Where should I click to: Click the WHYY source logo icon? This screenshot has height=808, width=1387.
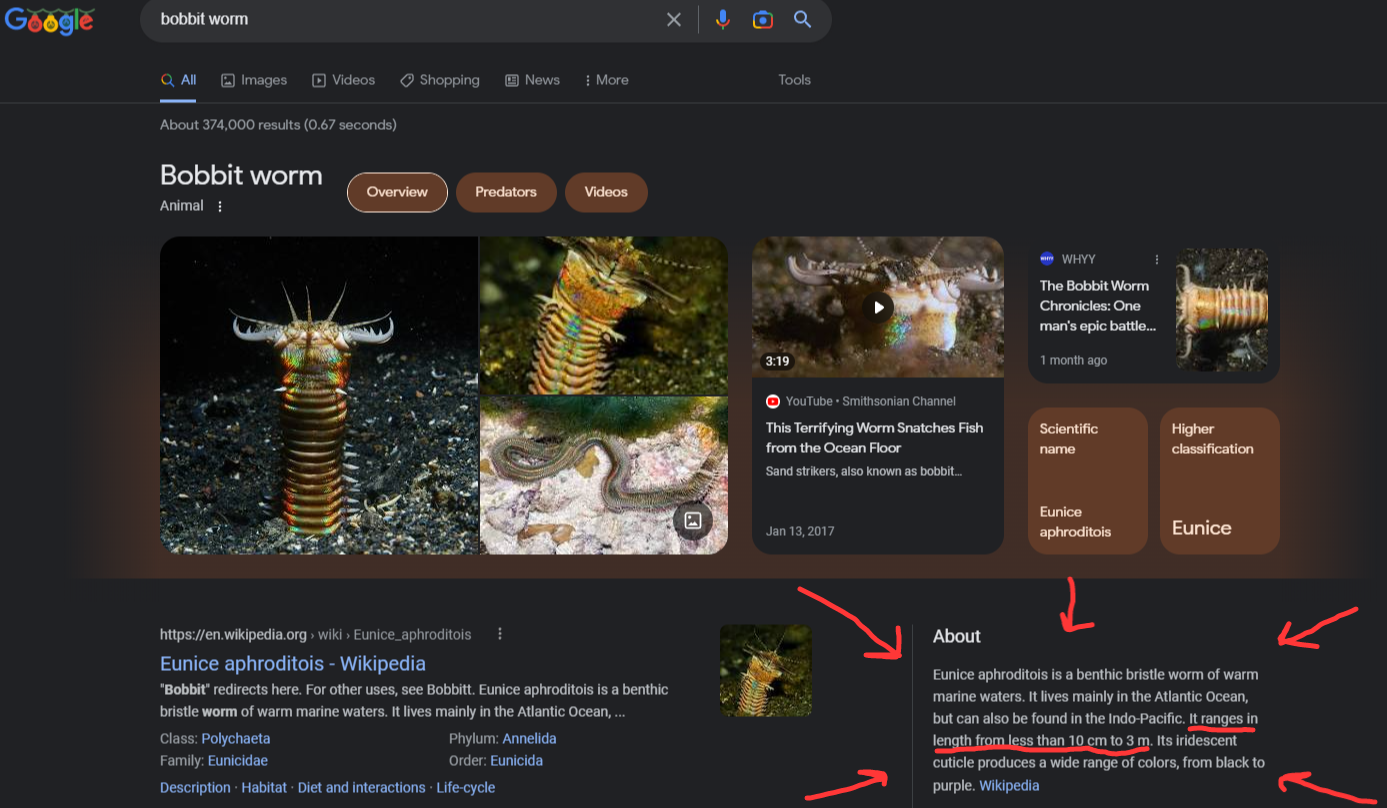[x=1047, y=258]
